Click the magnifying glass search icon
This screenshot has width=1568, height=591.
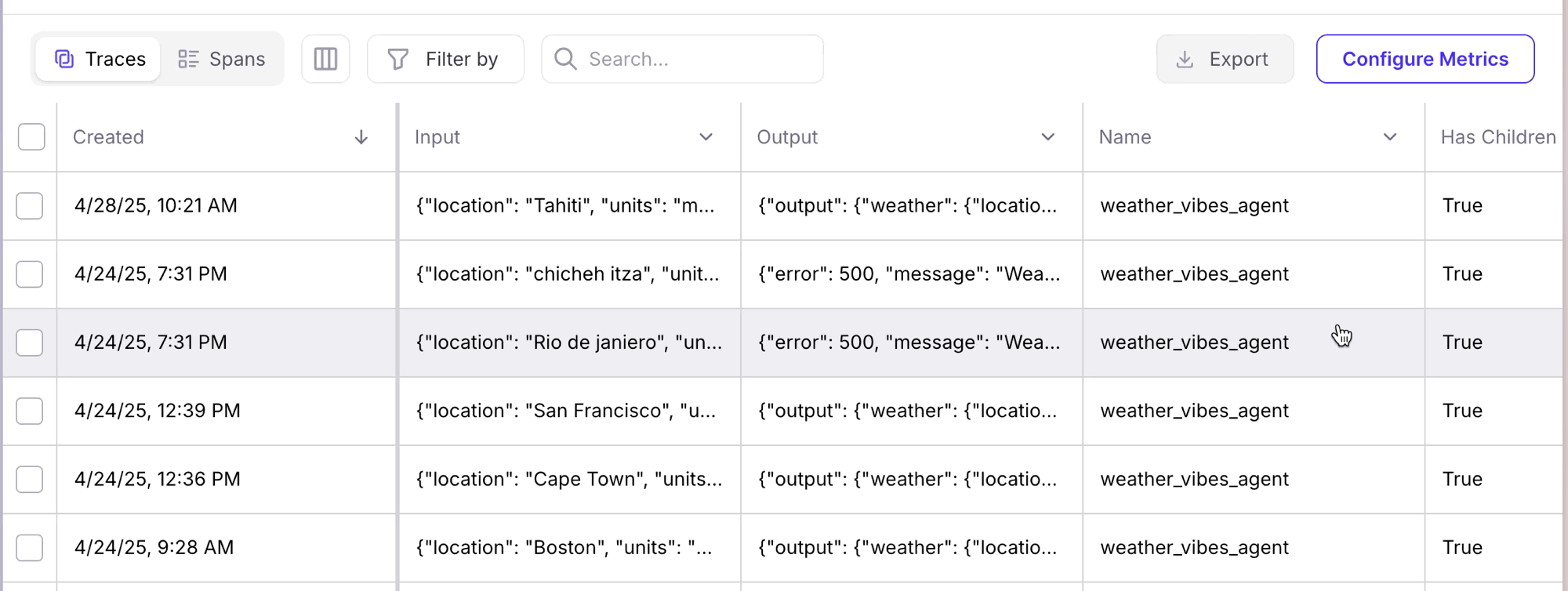pos(565,59)
